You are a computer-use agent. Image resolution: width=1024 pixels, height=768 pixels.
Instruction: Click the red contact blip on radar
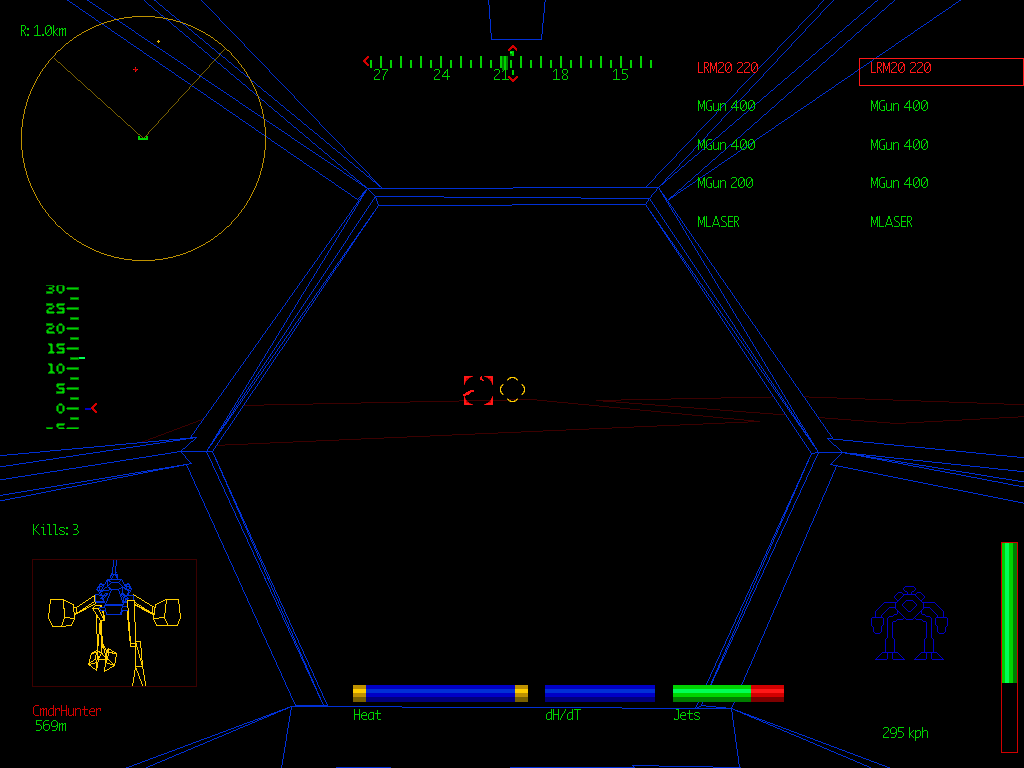click(135, 70)
